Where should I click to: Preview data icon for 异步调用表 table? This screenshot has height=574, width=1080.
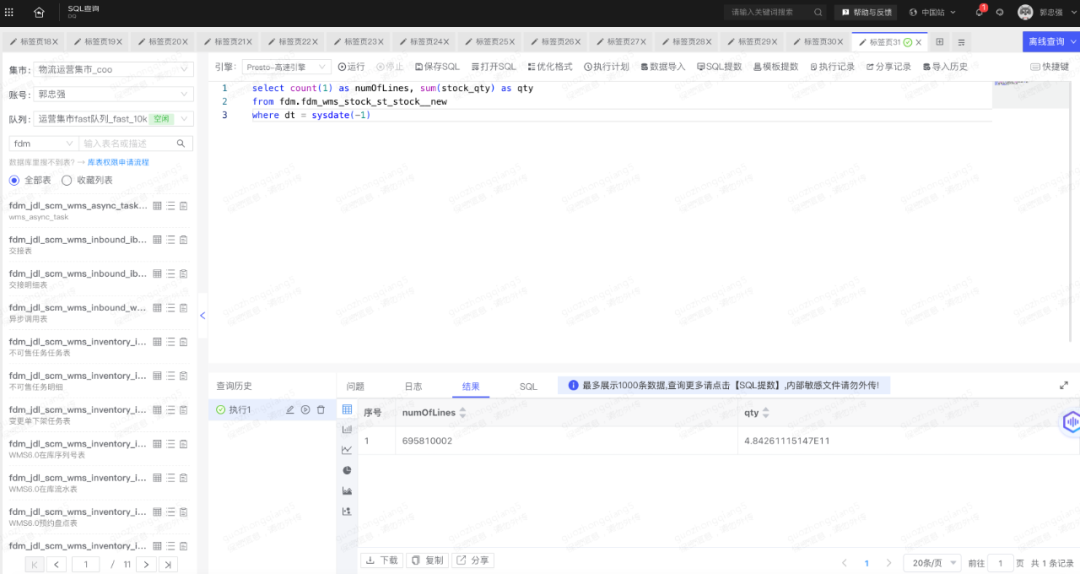(157, 307)
